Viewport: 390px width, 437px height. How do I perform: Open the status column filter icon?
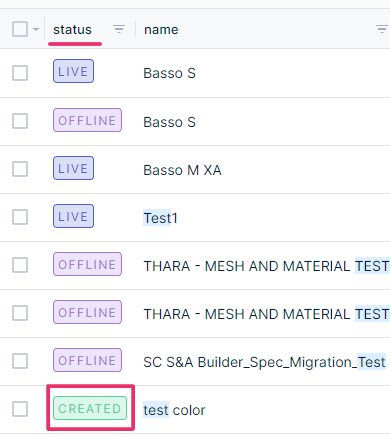[119, 29]
